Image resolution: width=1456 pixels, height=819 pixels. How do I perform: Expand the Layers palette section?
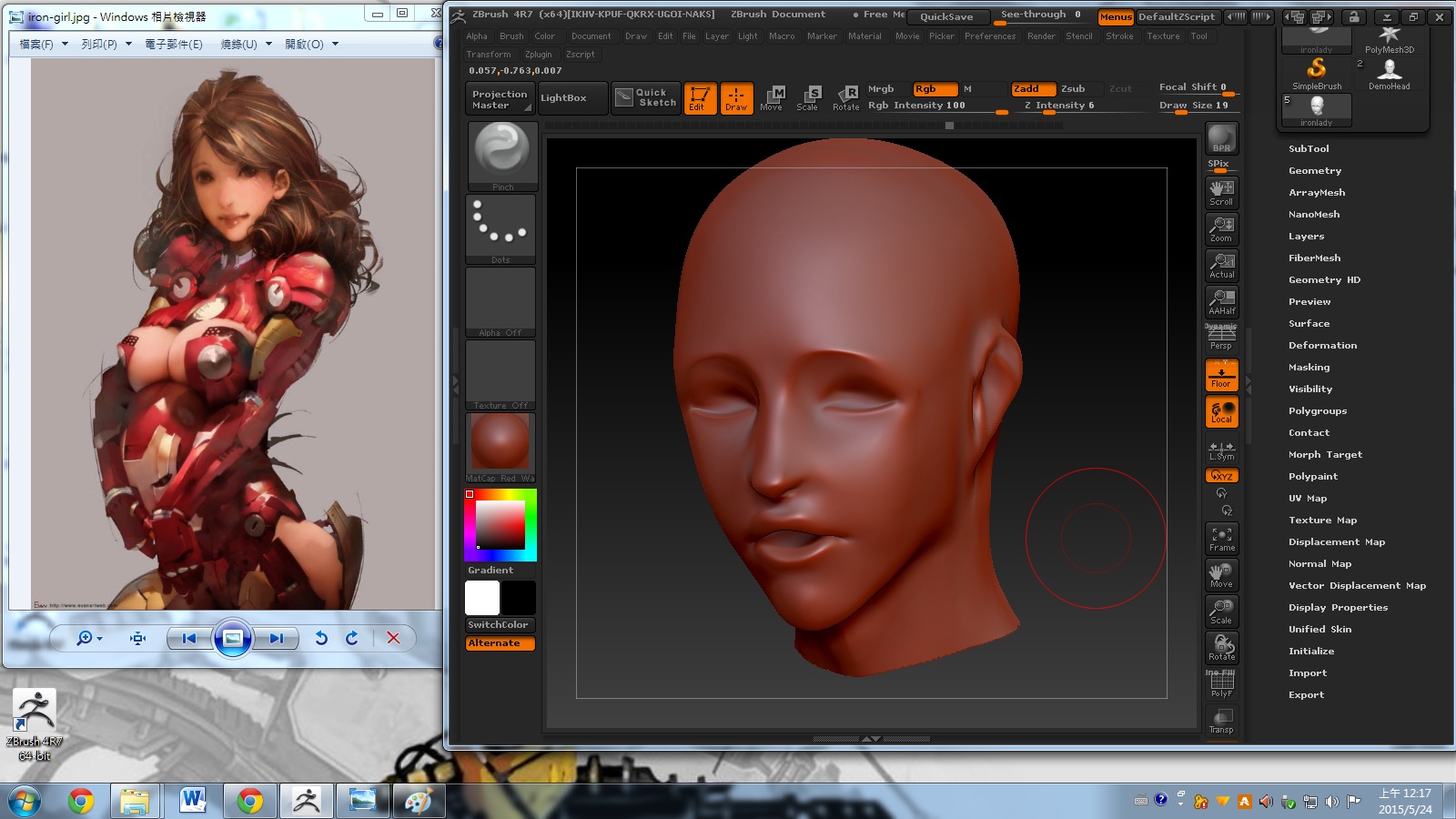tap(1306, 236)
